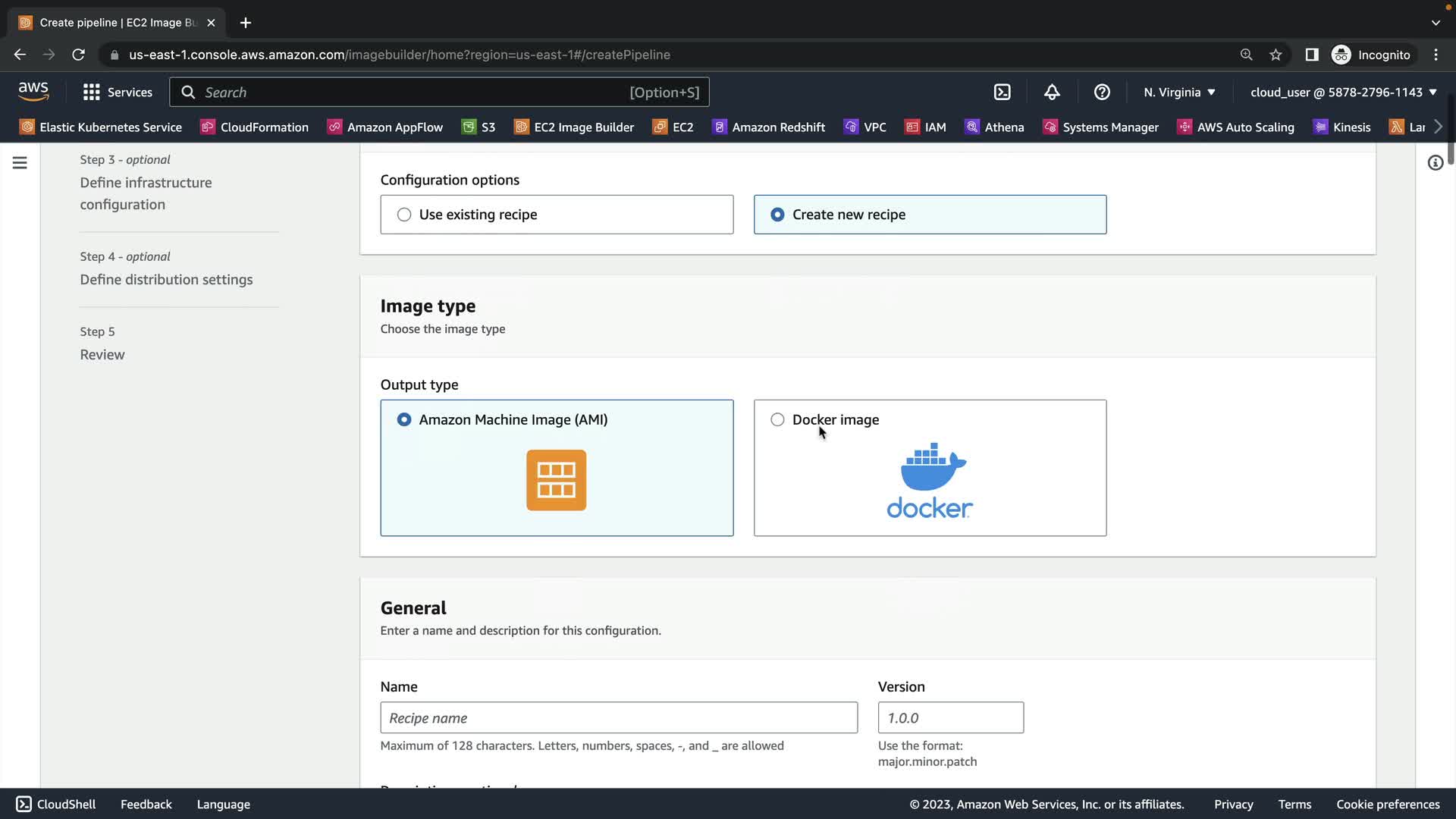Select Use existing recipe option

pos(404,215)
